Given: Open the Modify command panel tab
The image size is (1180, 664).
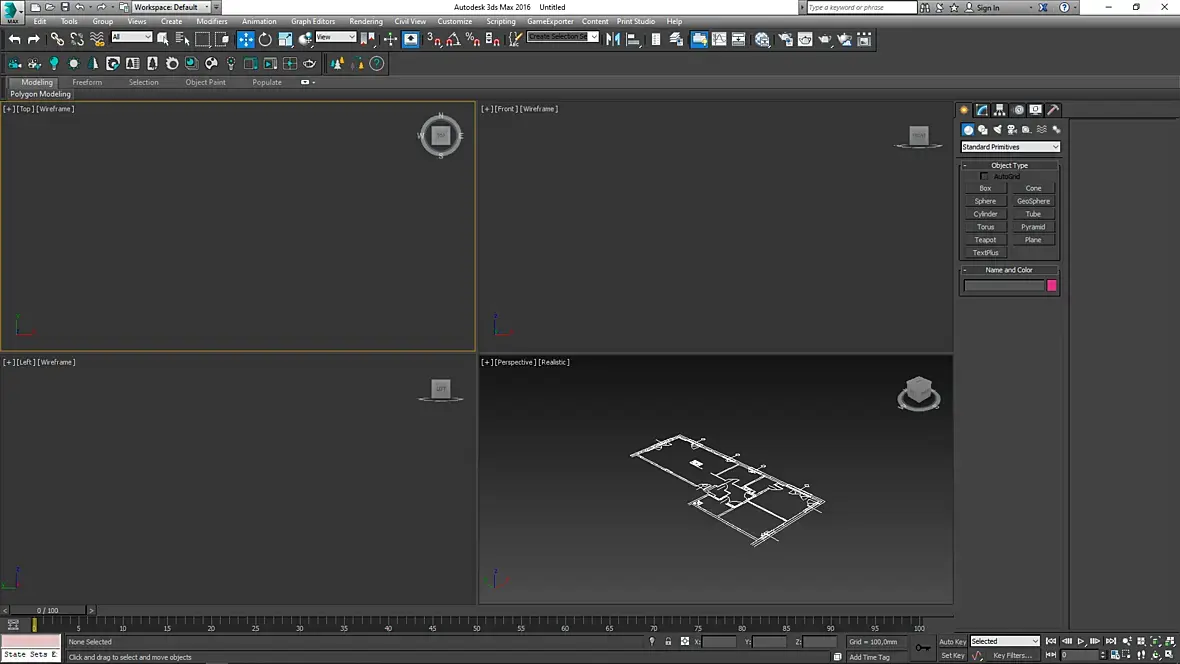Looking at the screenshot, I should [x=982, y=110].
